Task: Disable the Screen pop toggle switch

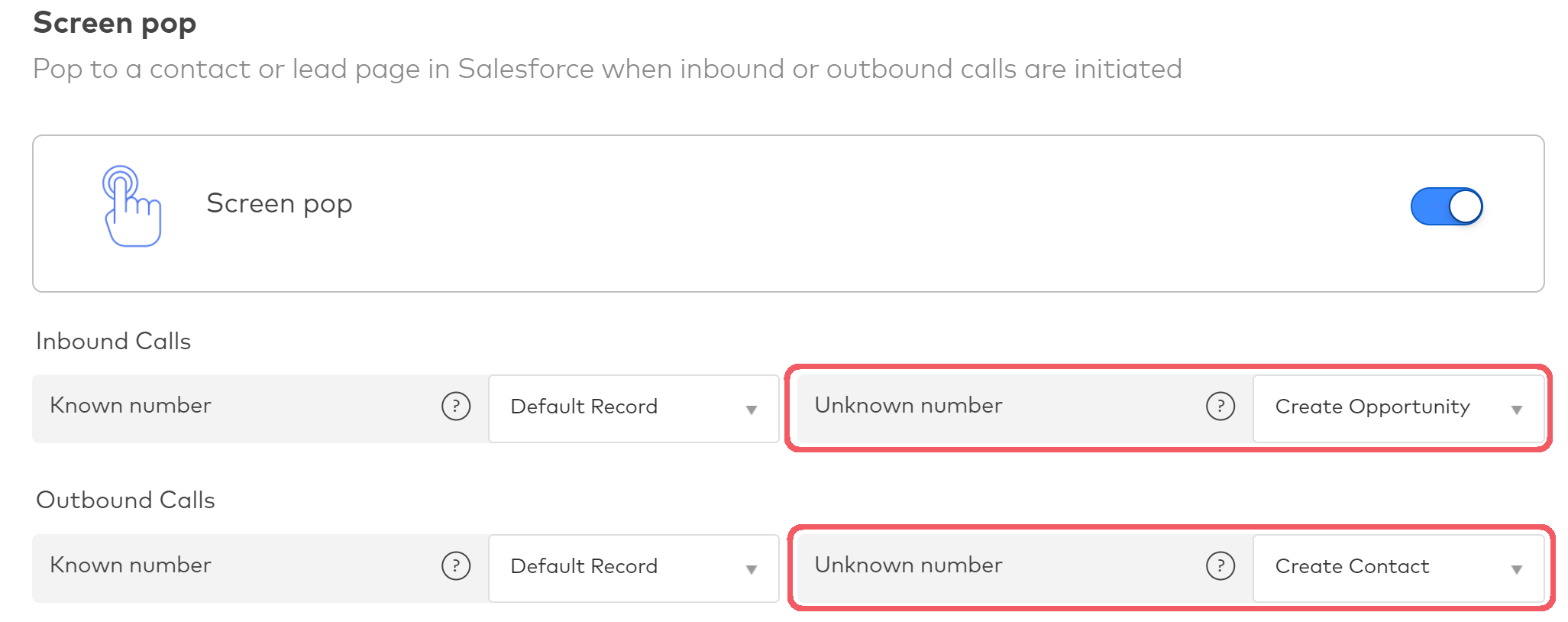Action: click(x=1446, y=206)
